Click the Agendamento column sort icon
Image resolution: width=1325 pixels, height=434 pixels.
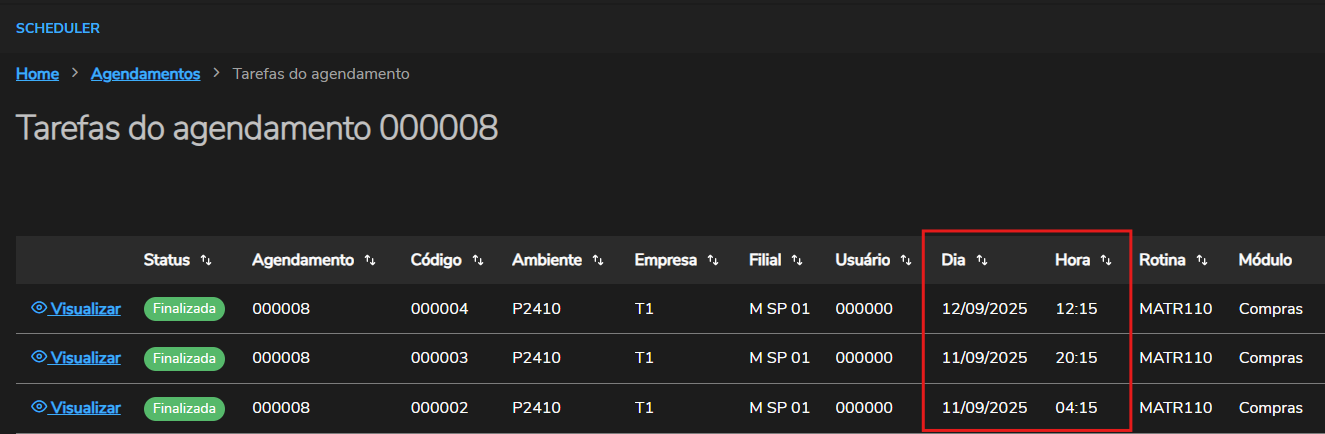click(x=370, y=260)
